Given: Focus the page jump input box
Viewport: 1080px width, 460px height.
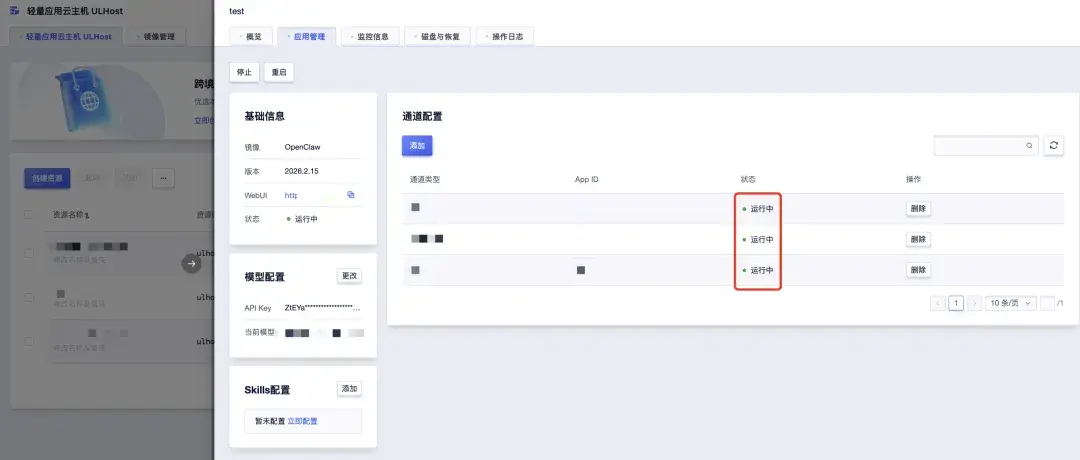Looking at the screenshot, I should (1047, 303).
